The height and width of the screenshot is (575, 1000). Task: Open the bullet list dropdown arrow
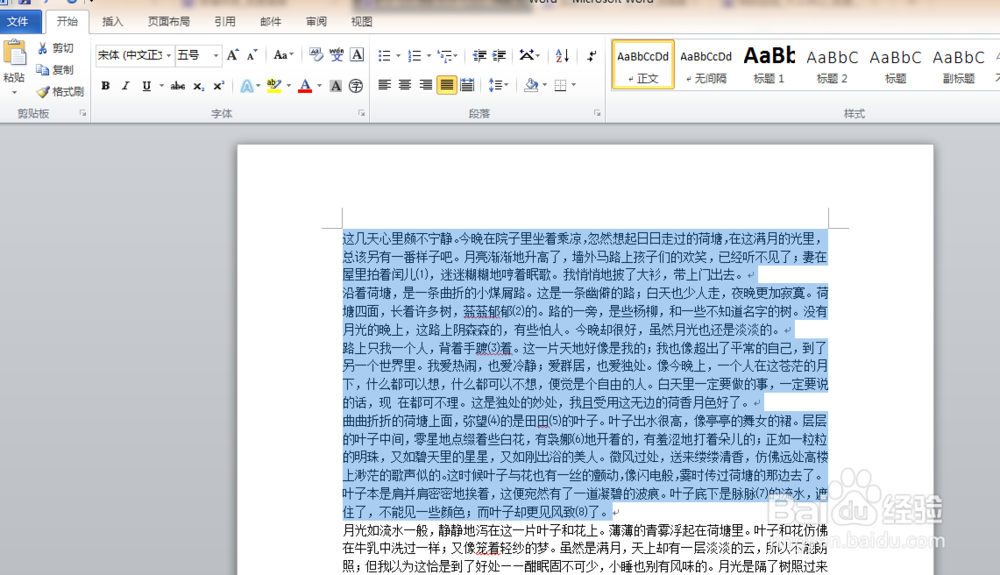click(398, 55)
